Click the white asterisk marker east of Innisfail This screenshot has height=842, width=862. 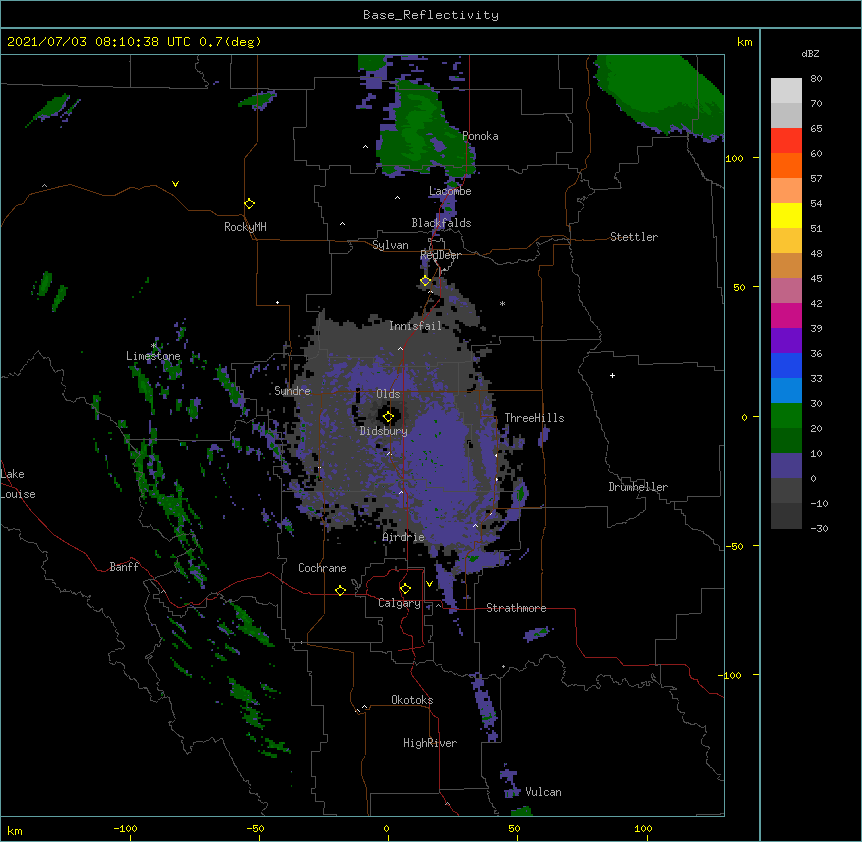pos(502,303)
